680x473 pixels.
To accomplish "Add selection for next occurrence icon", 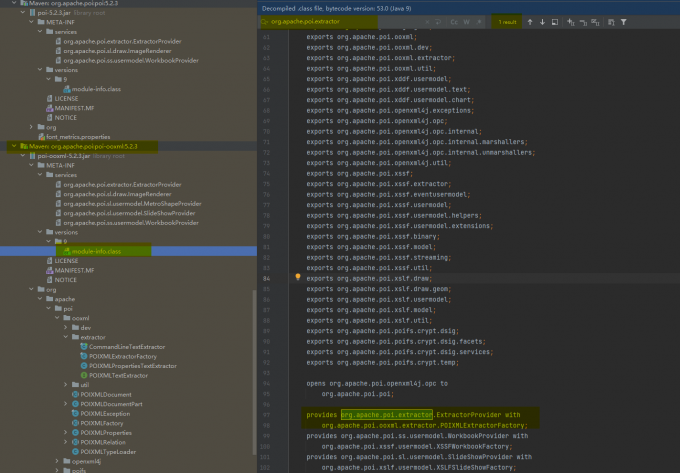I will 571,22.
